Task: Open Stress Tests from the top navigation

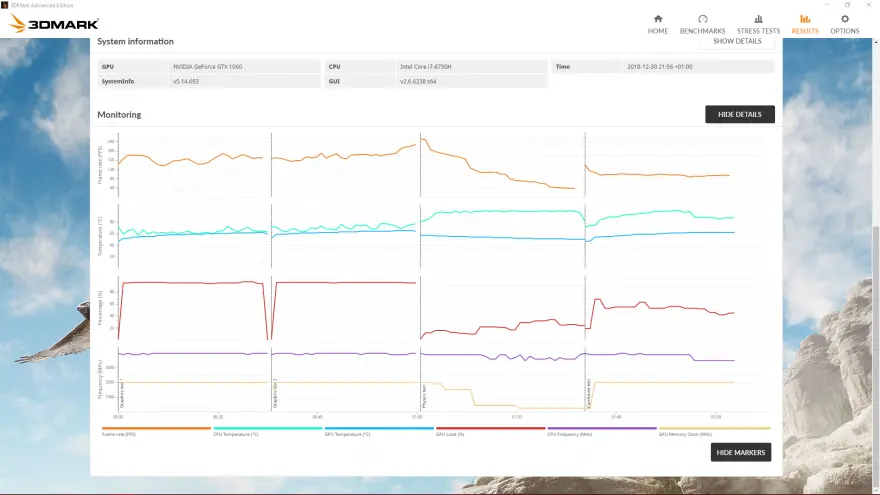Action: [758, 19]
